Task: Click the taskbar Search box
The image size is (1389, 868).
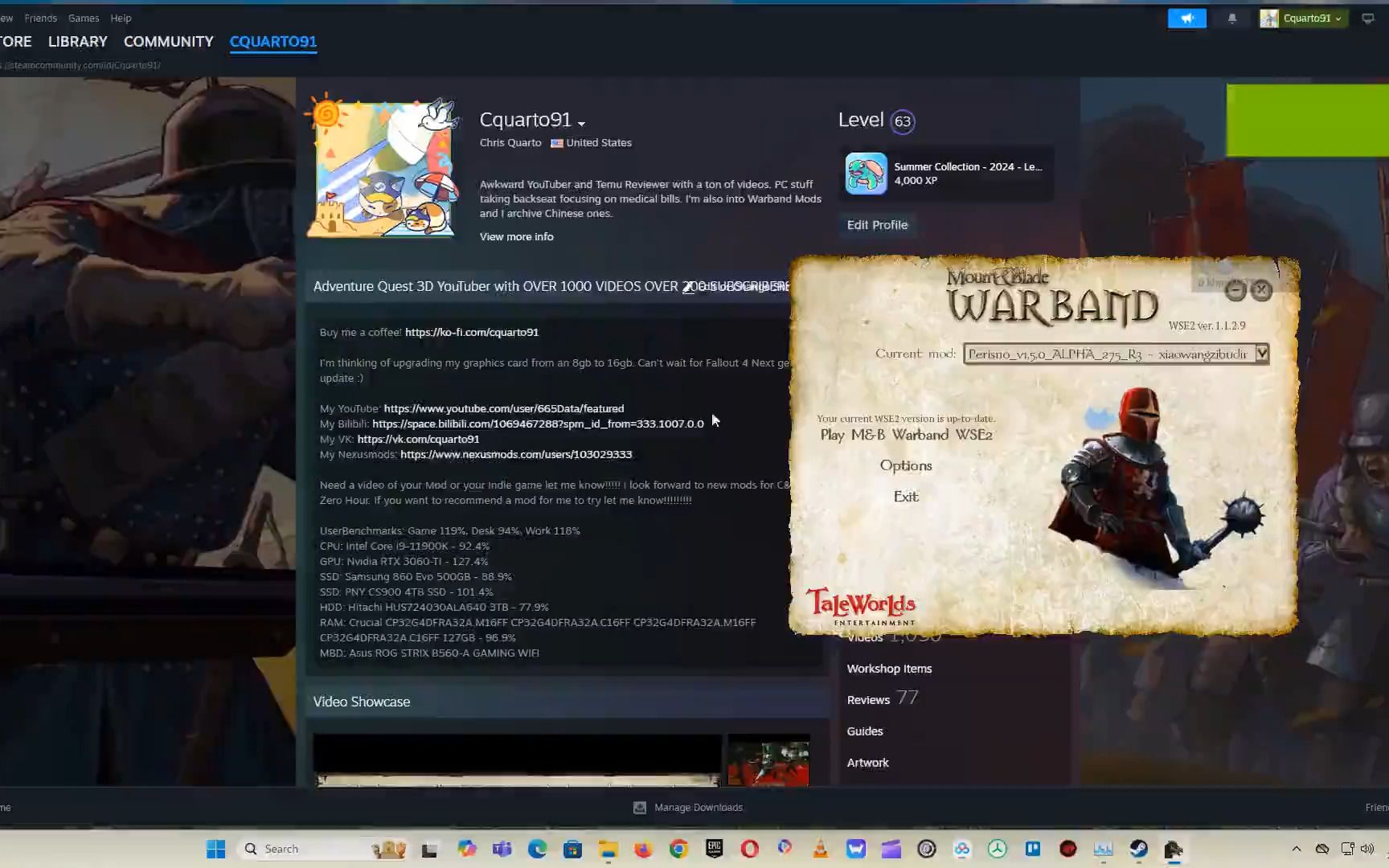Action: pyautogui.click(x=322, y=849)
